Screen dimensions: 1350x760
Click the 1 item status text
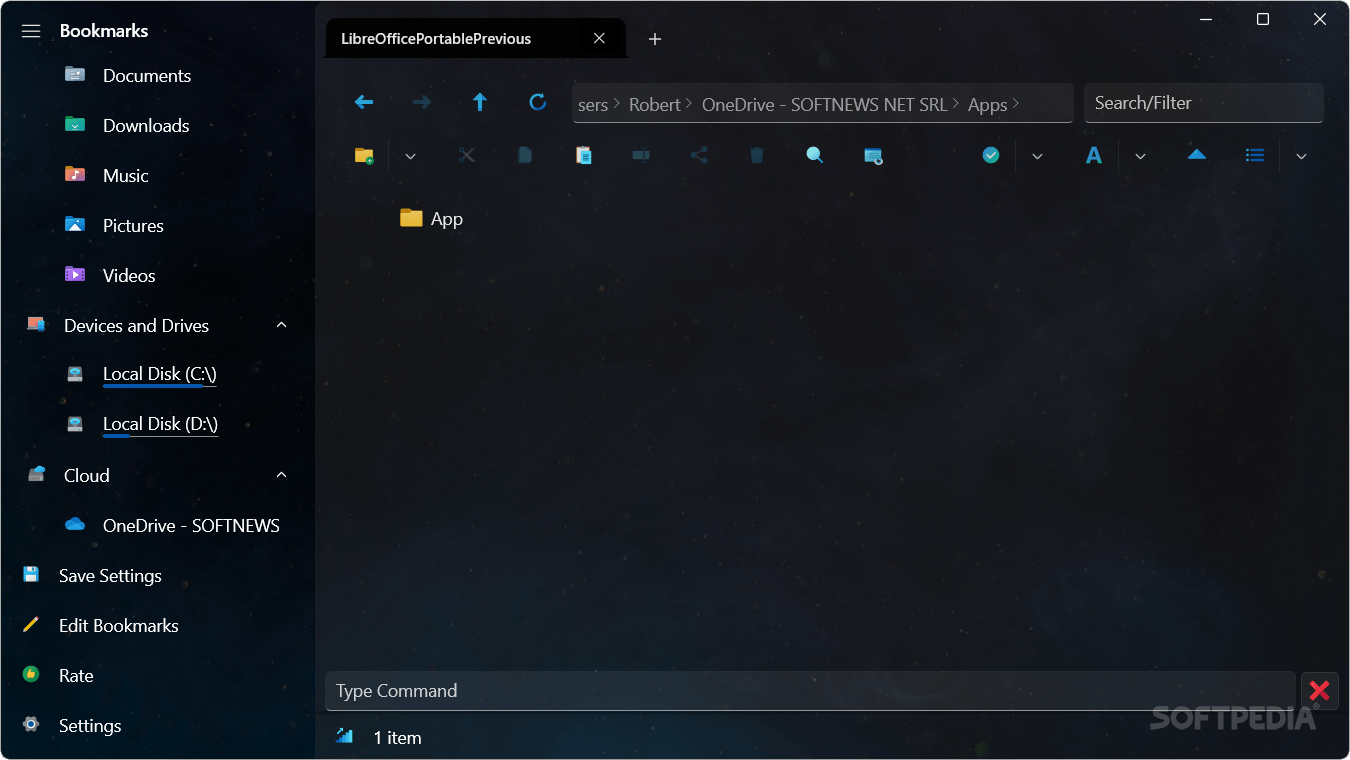pyautogui.click(x=397, y=738)
